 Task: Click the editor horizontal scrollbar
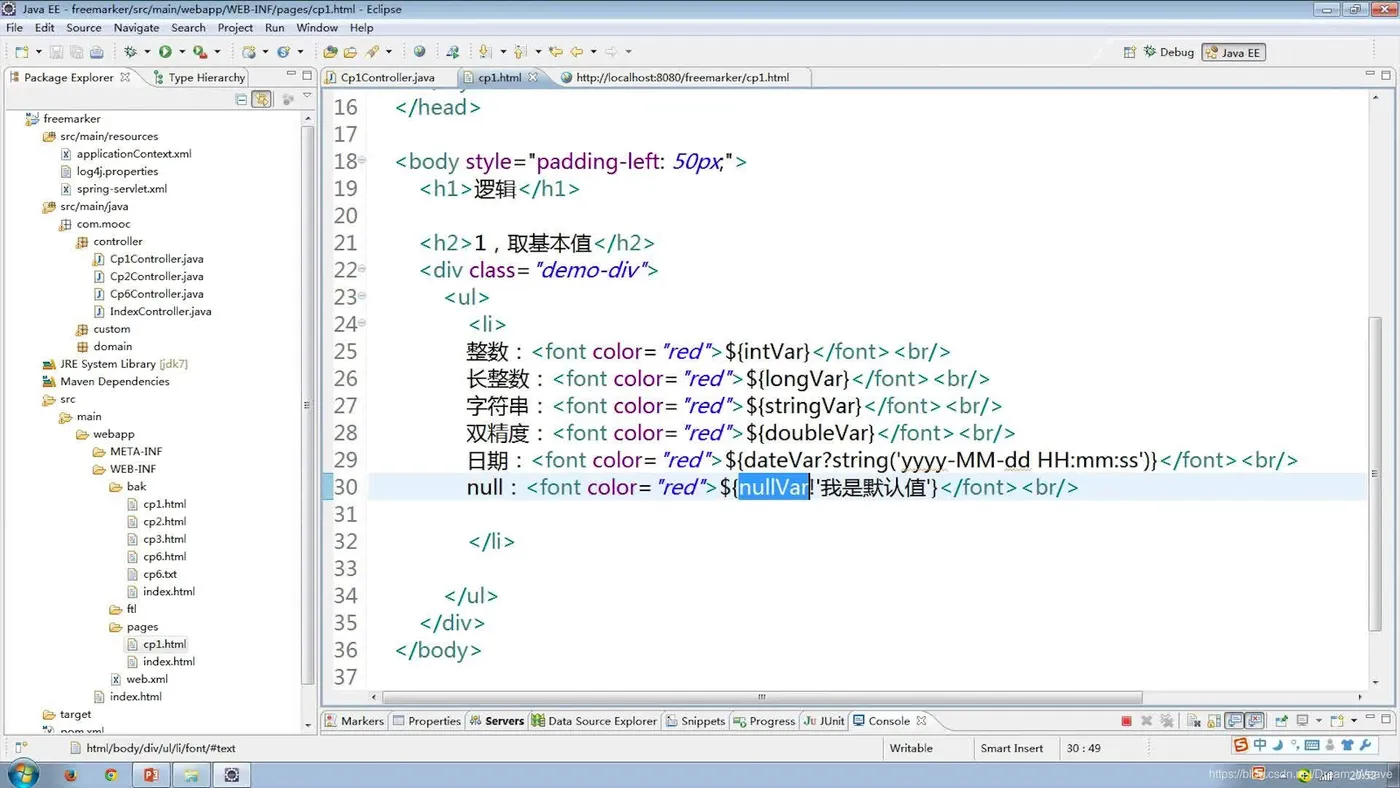pos(762,697)
